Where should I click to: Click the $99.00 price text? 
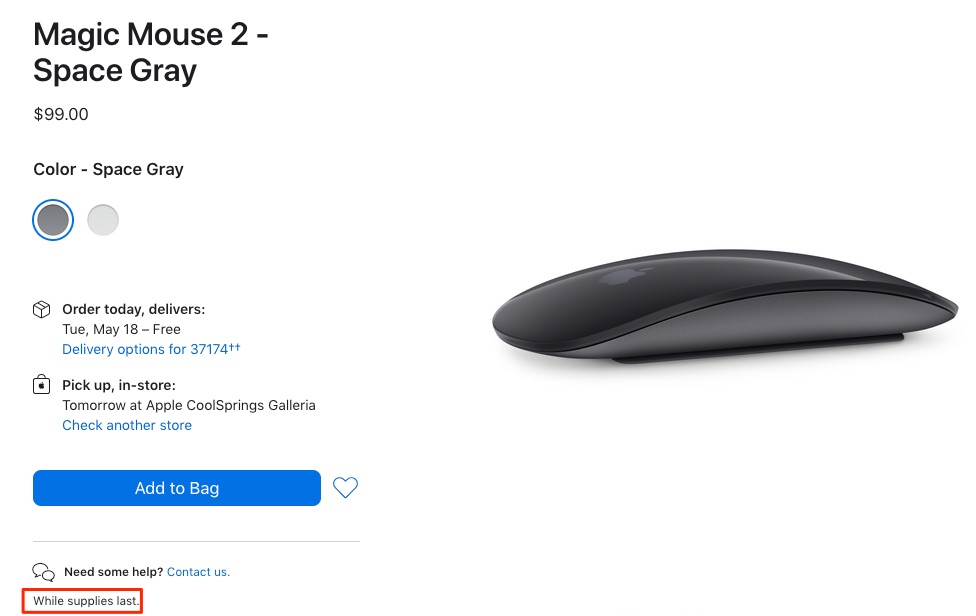pos(61,114)
